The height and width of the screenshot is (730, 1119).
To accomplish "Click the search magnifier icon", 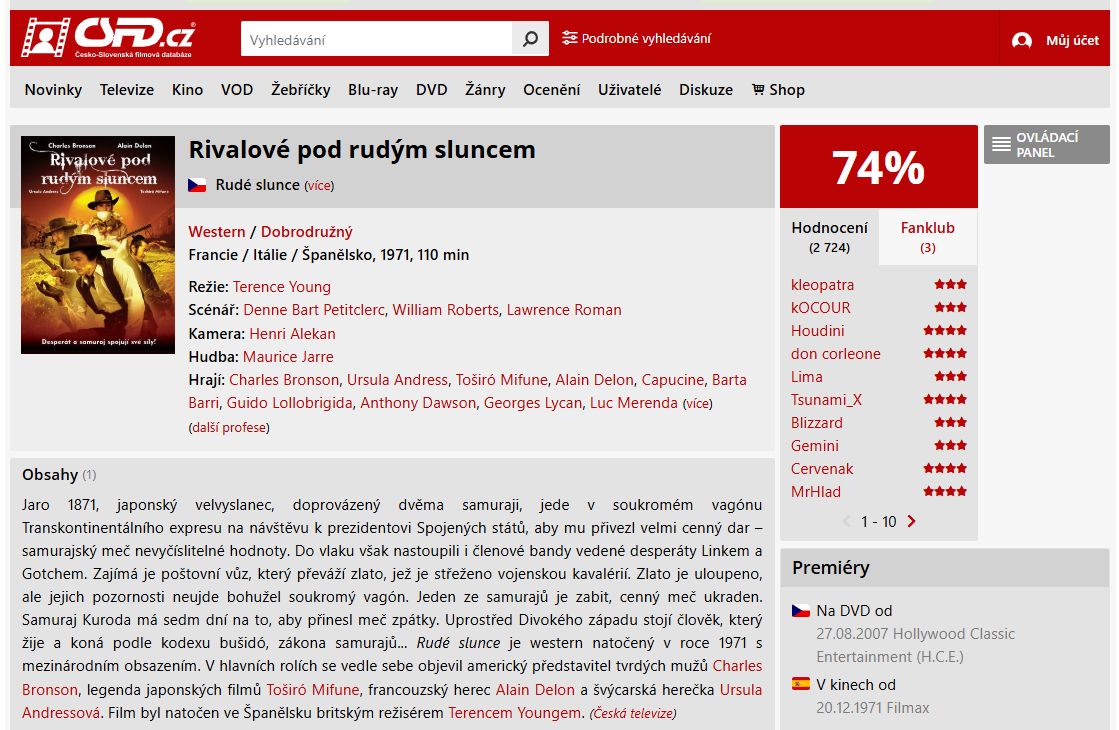I will coord(530,39).
